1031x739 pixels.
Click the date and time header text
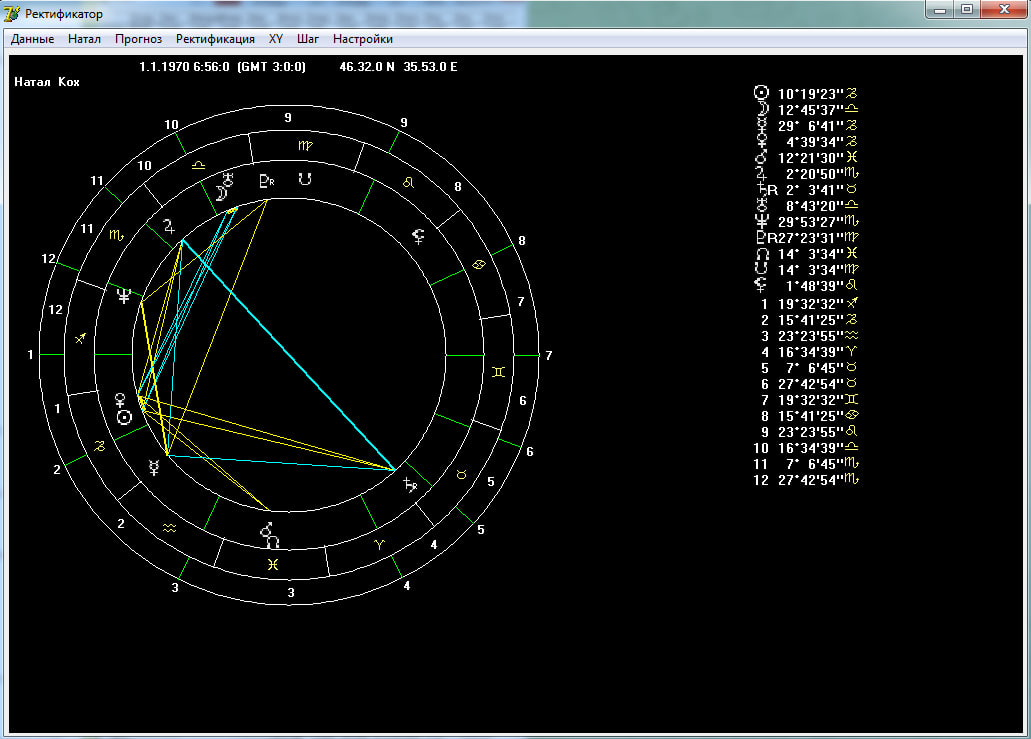pyautogui.click(x=222, y=67)
